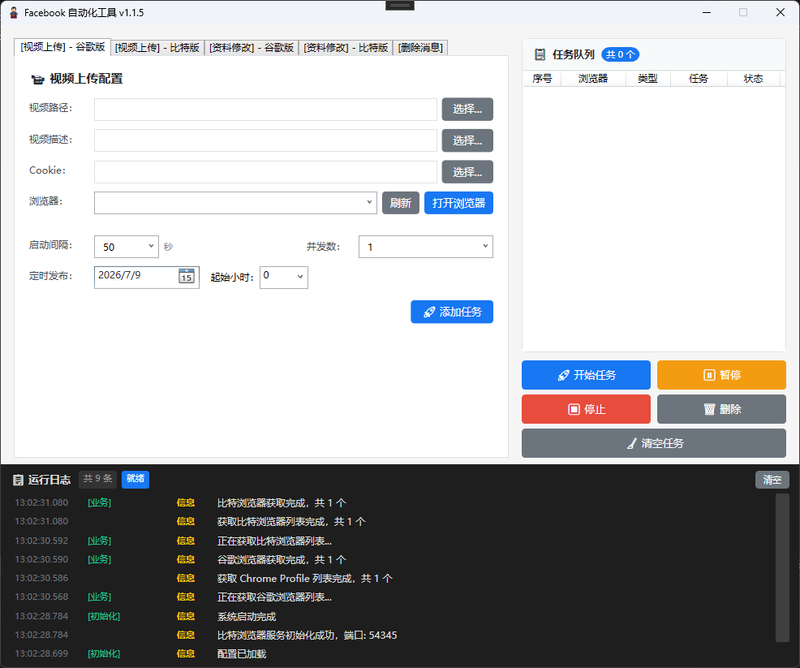Focus the 视频描述 input field

pyautogui.click(x=265, y=140)
